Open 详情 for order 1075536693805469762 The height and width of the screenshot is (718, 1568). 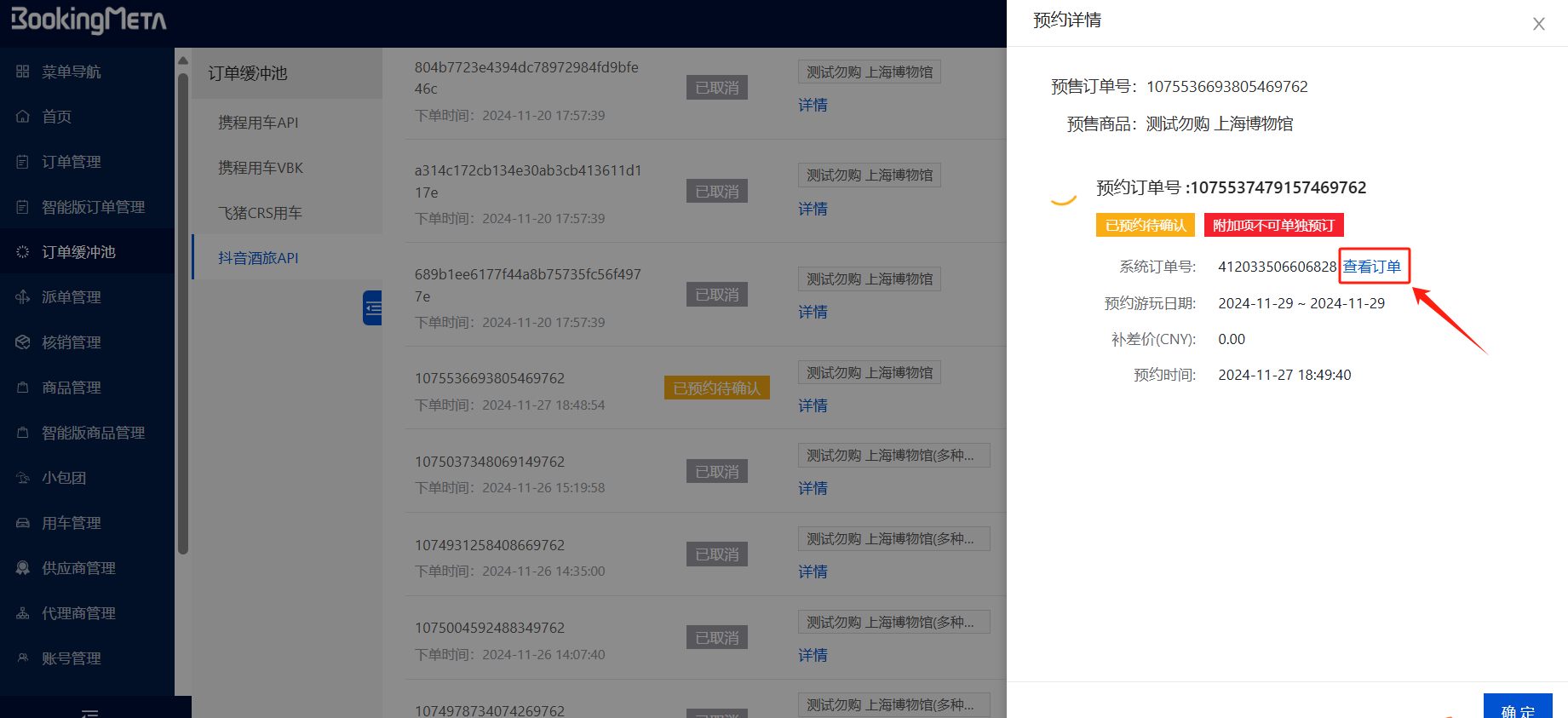point(813,405)
